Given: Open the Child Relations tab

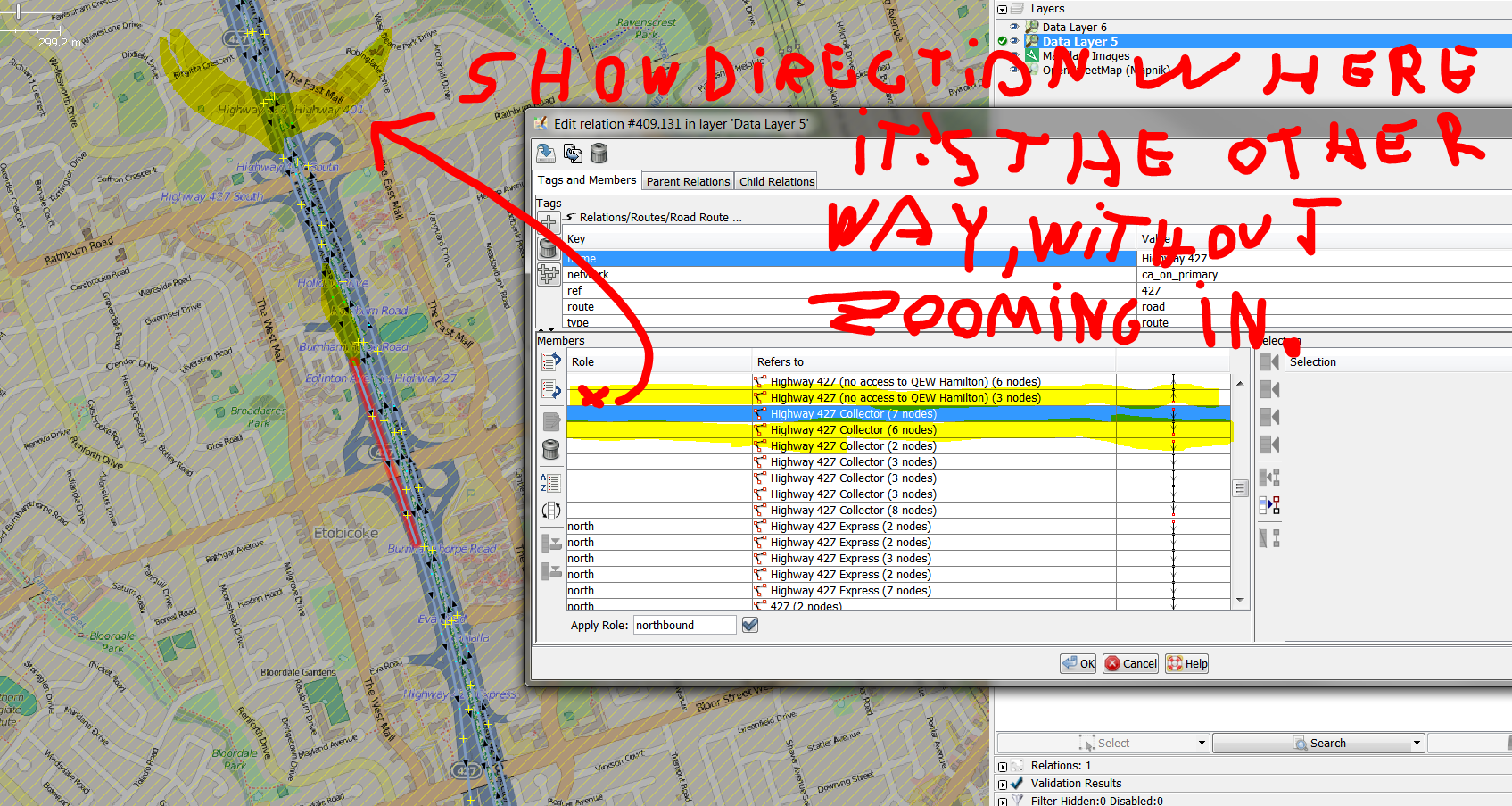Looking at the screenshot, I should (777, 181).
